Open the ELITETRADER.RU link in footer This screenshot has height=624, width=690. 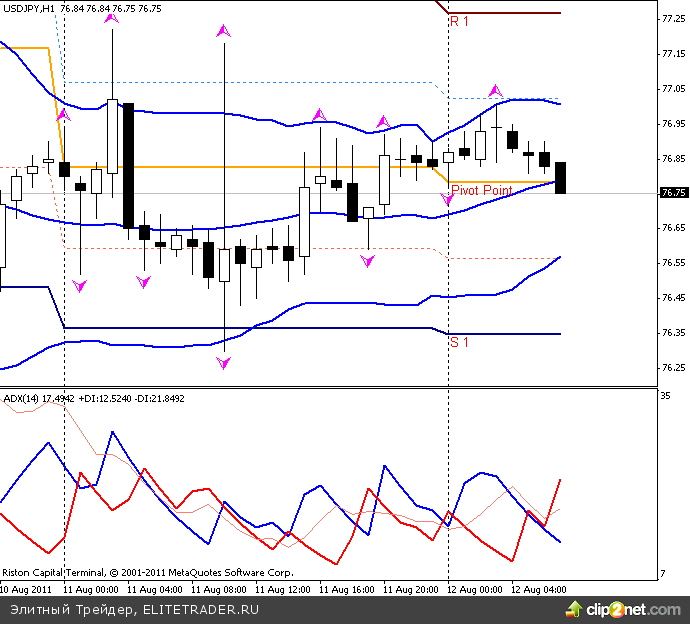pos(201,609)
